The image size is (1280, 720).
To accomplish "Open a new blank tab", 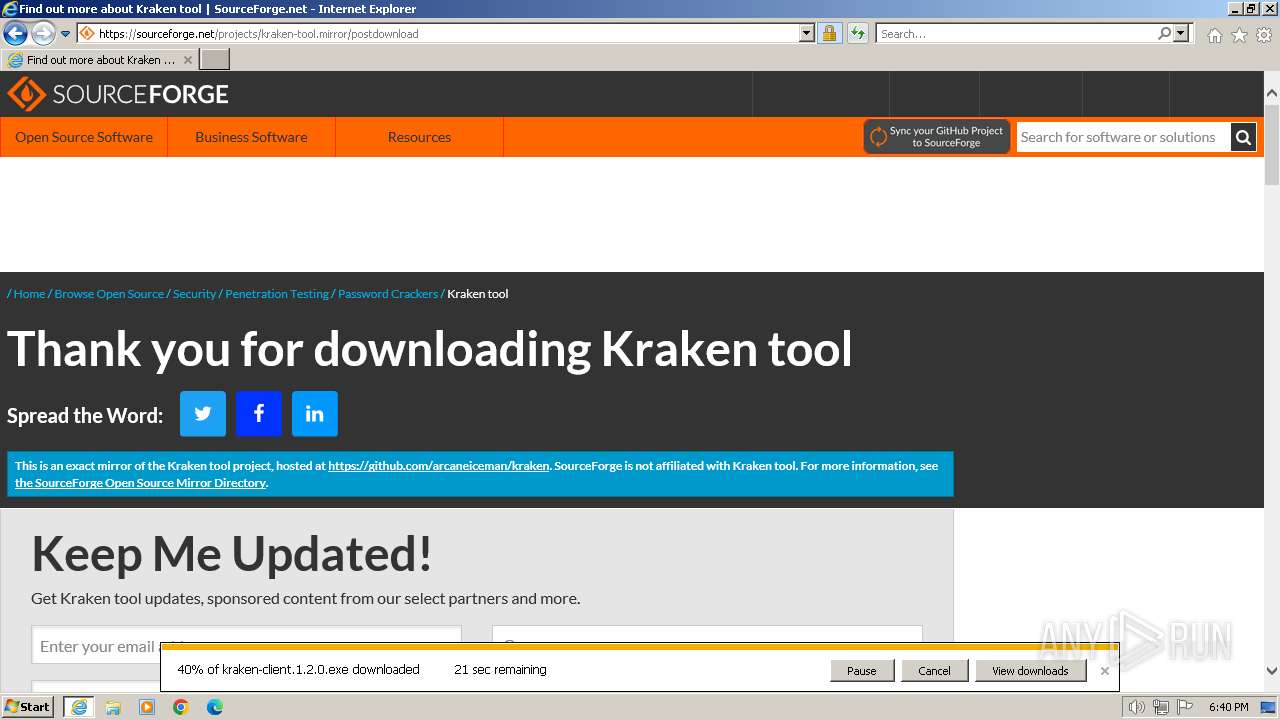I will (215, 59).
